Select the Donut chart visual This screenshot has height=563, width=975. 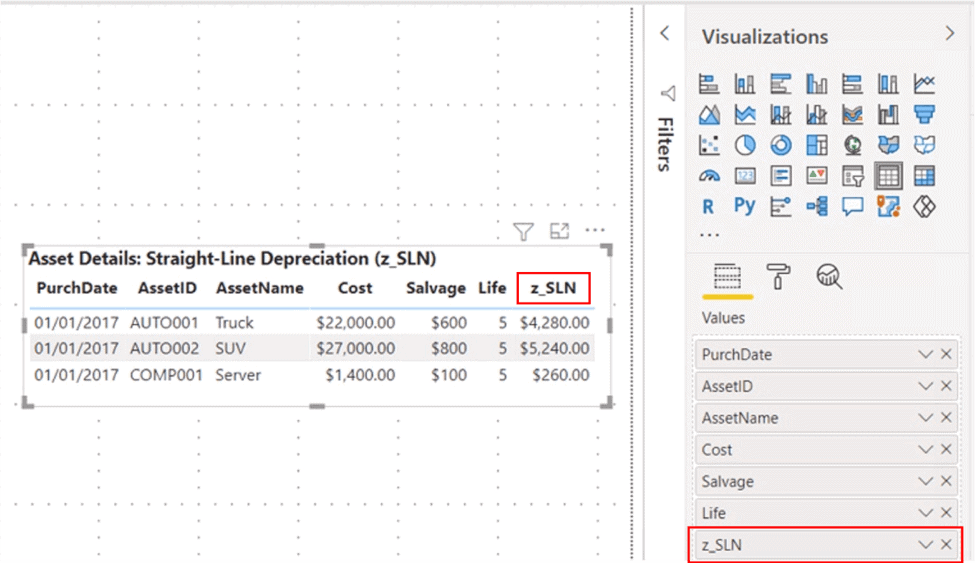(780, 145)
